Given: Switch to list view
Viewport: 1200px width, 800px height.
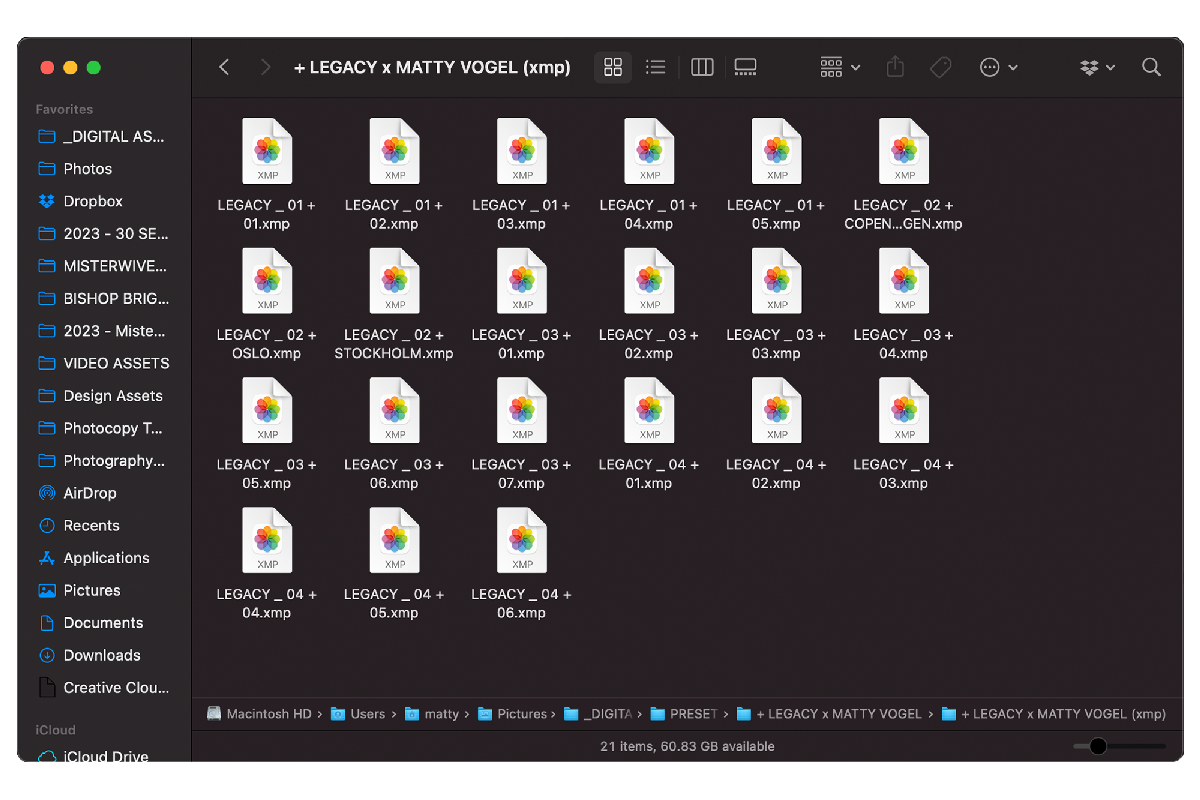Looking at the screenshot, I should click(x=656, y=67).
